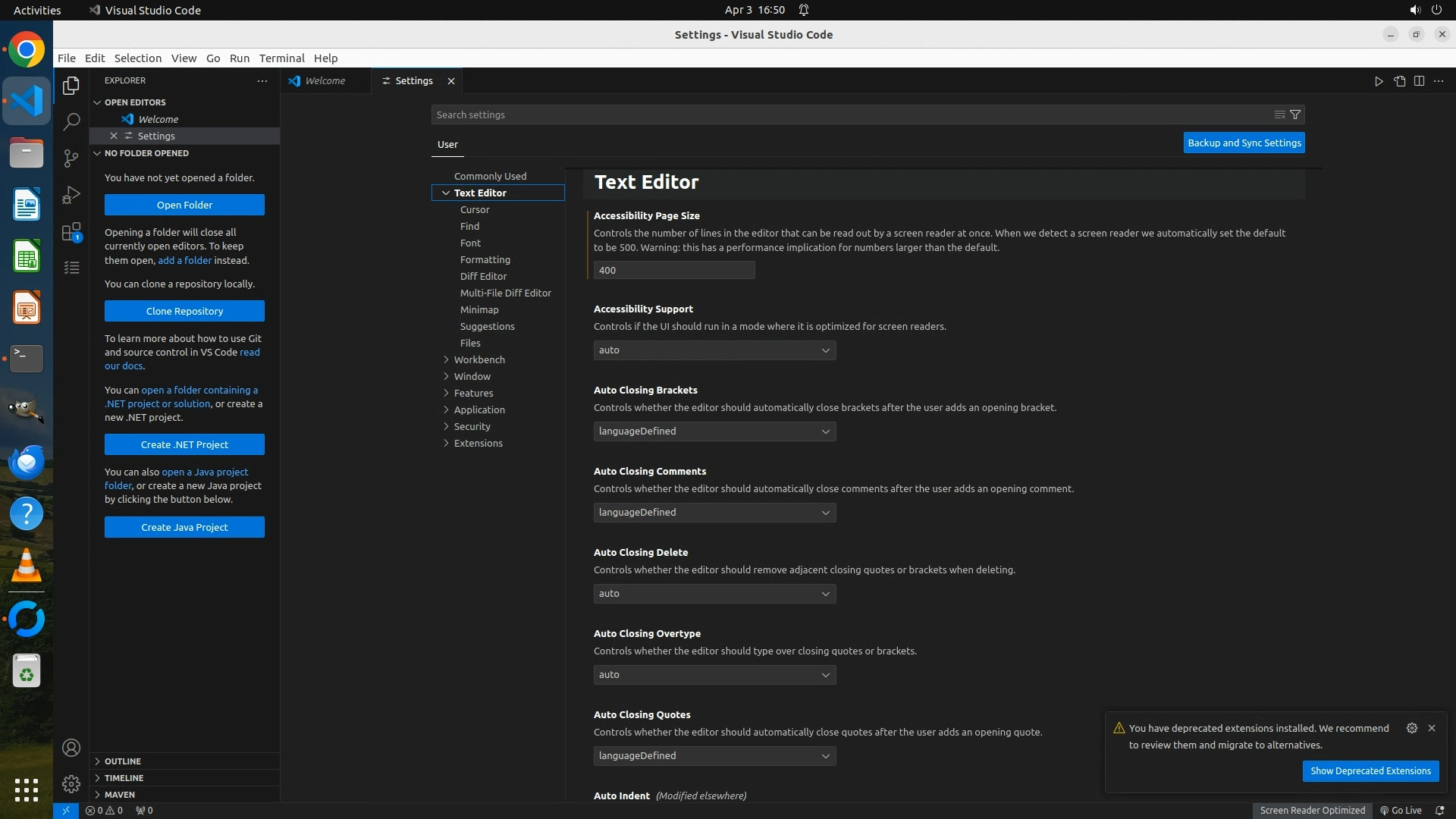This screenshot has height=819, width=1456.
Task: Open the Terminal menu
Action: coord(281,58)
